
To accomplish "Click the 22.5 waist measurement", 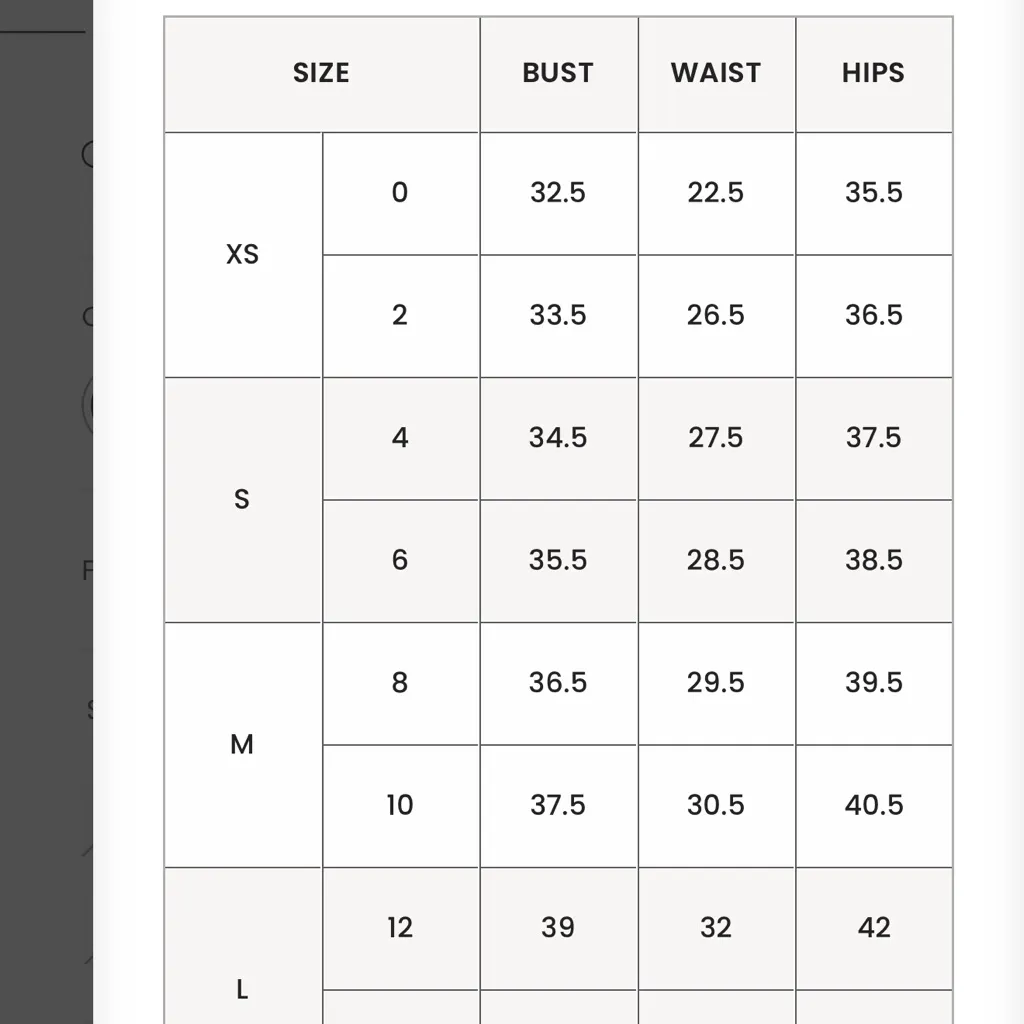I will tap(716, 192).
